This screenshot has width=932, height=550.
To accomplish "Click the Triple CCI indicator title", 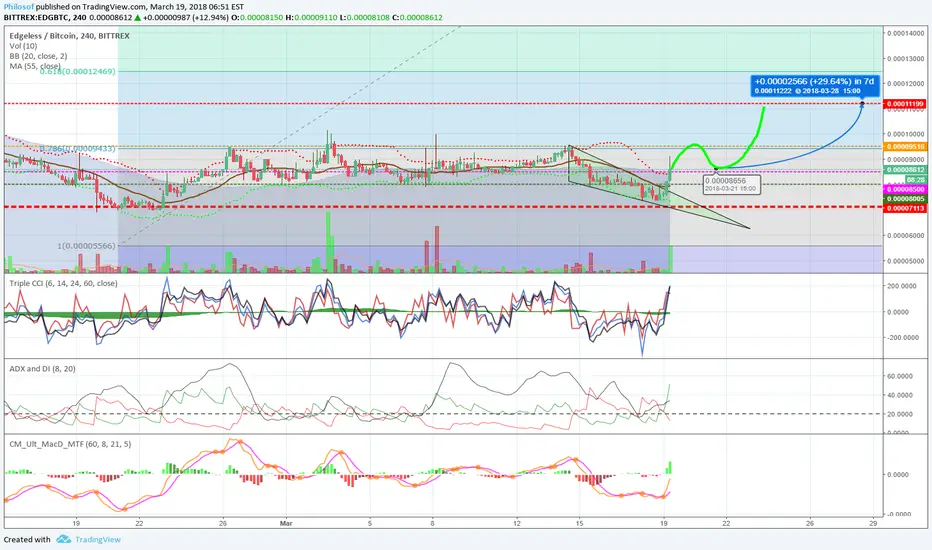I will pyautogui.click(x=63, y=283).
